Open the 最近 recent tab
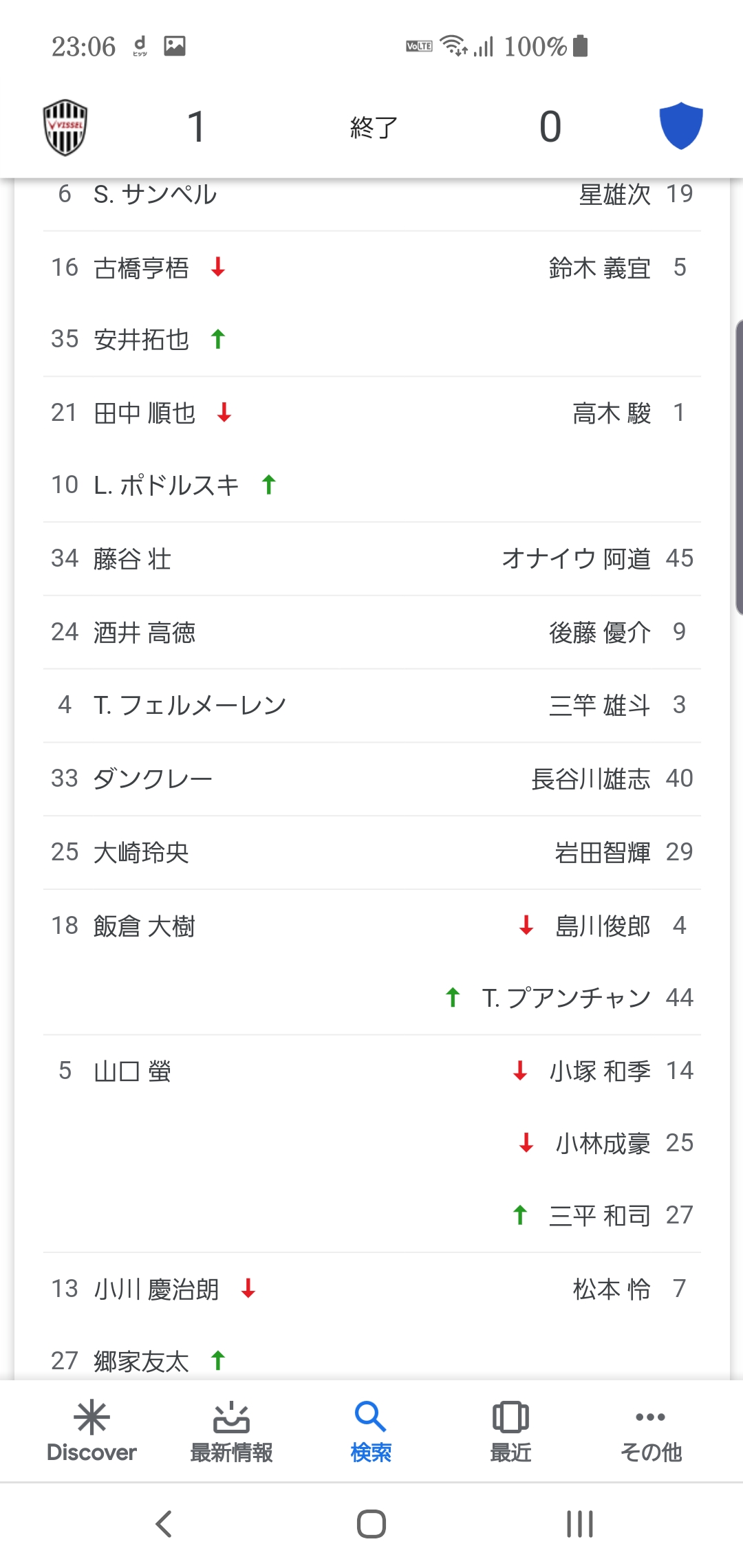The height and width of the screenshot is (1568, 743). point(510,1432)
